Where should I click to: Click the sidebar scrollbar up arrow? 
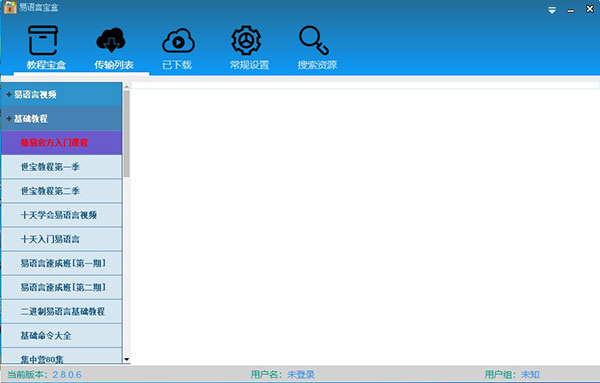pyautogui.click(x=127, y=86)
